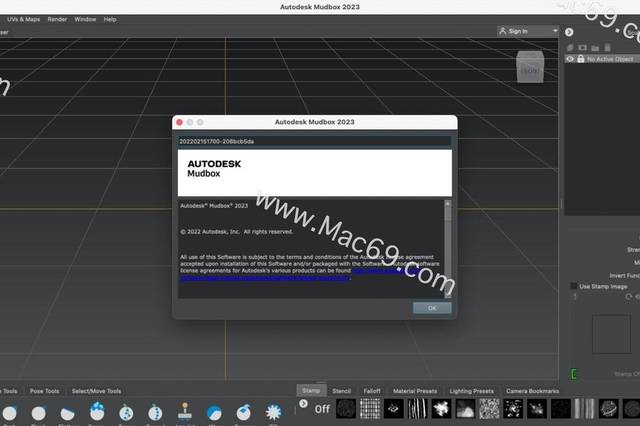This screenshot has width=640, height=426.
Task: Click the scroll-up arrow in the About text area
Action: [x=448, y=203]
